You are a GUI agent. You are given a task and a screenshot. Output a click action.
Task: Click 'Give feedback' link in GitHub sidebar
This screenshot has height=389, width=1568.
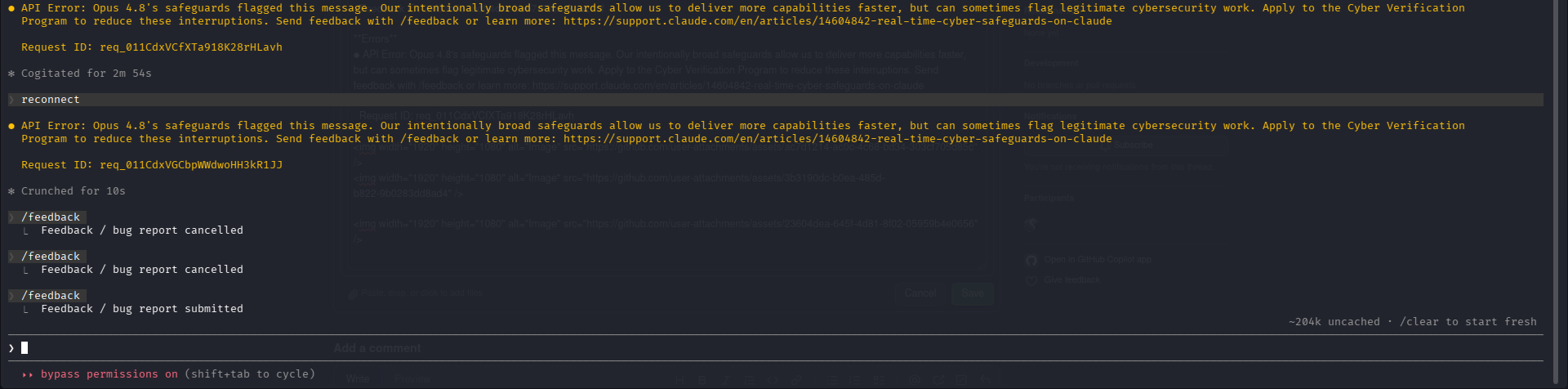(x=1072, y=280)
